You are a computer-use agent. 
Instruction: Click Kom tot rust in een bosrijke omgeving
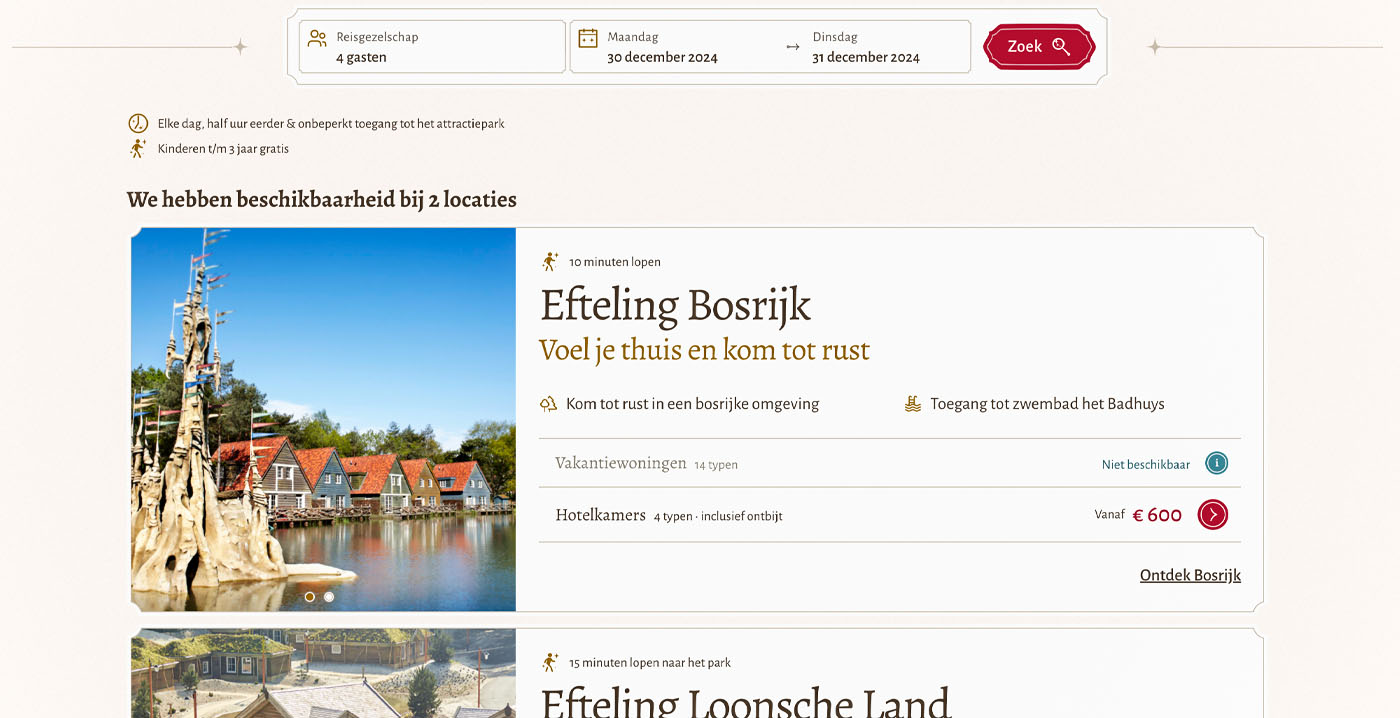(692, 404)
